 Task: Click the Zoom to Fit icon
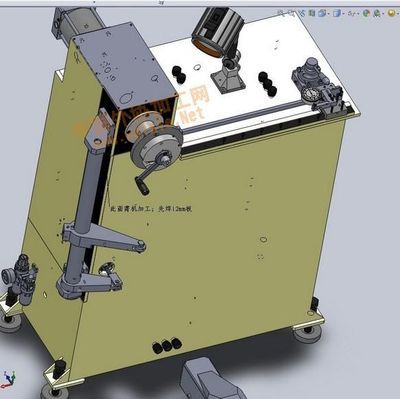pos(282,13)
